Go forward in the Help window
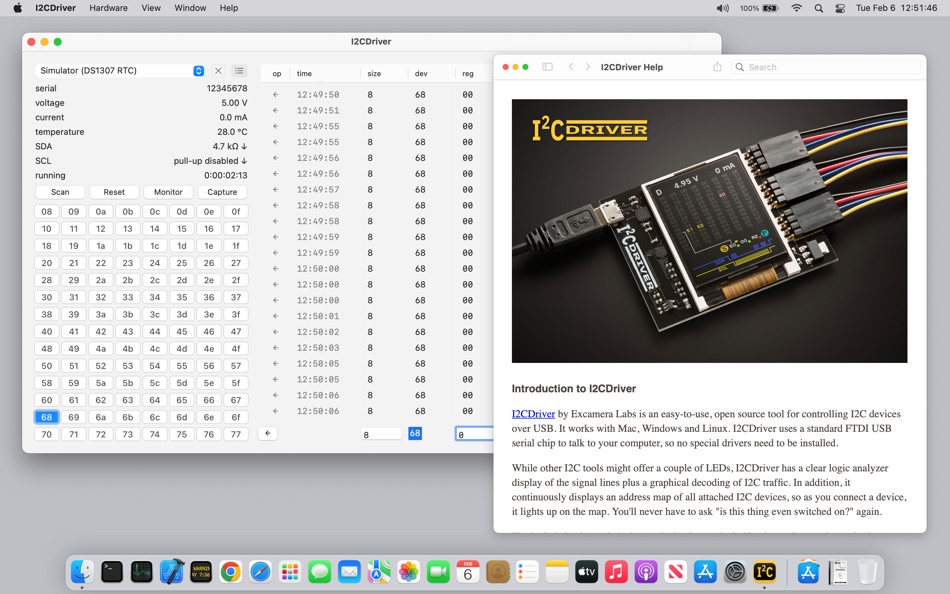Screen dimensions: 950x594 click(588, 67)
